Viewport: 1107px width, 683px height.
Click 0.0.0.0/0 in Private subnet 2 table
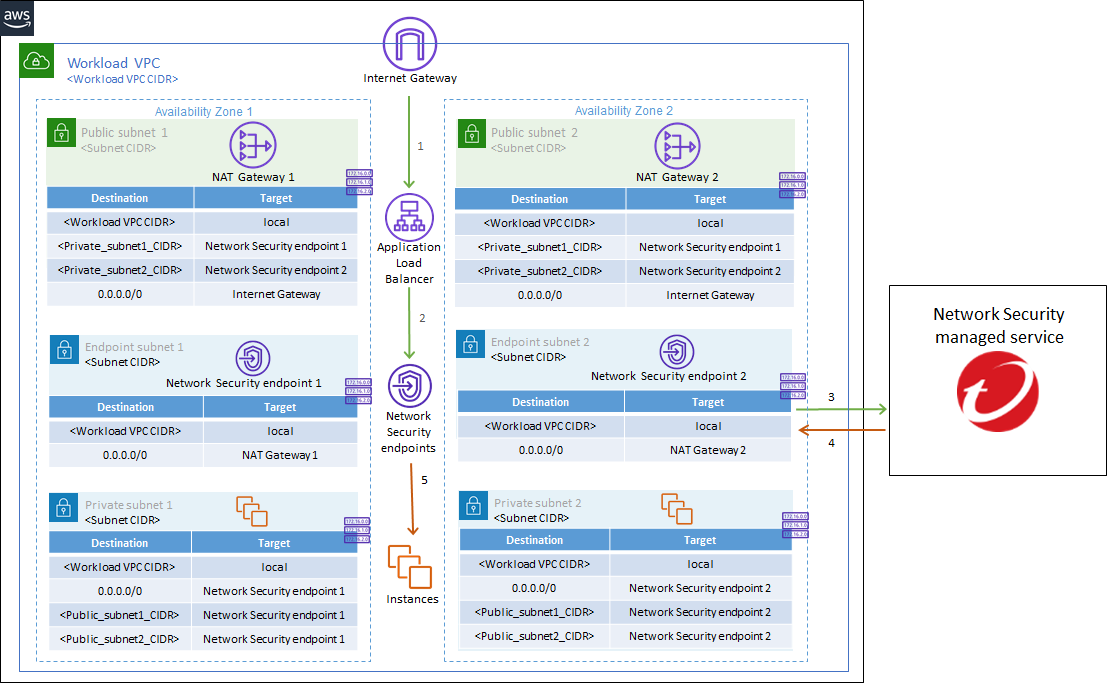534,588
